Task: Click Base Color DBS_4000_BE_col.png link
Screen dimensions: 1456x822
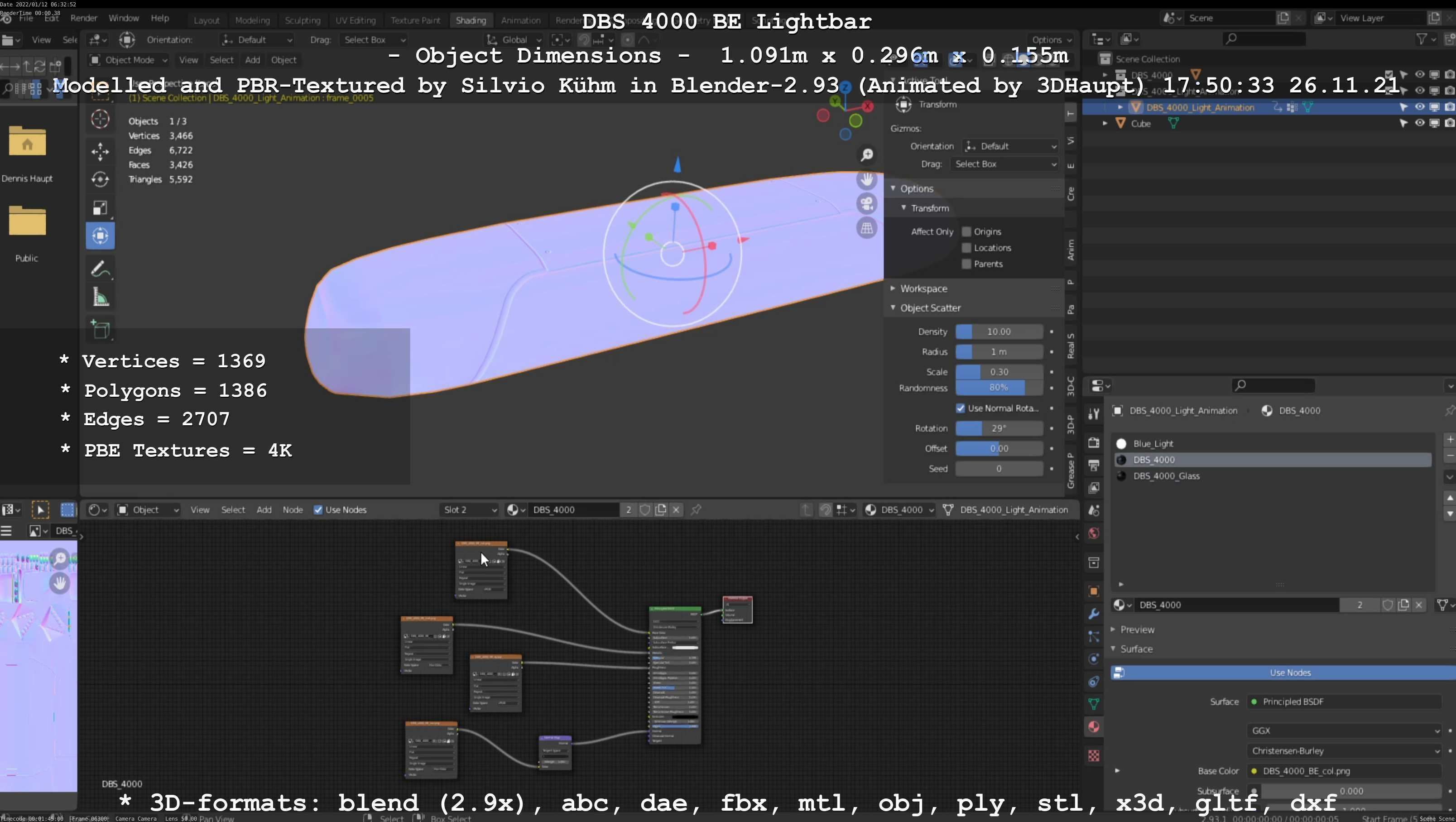Action: coord(1344,771)
